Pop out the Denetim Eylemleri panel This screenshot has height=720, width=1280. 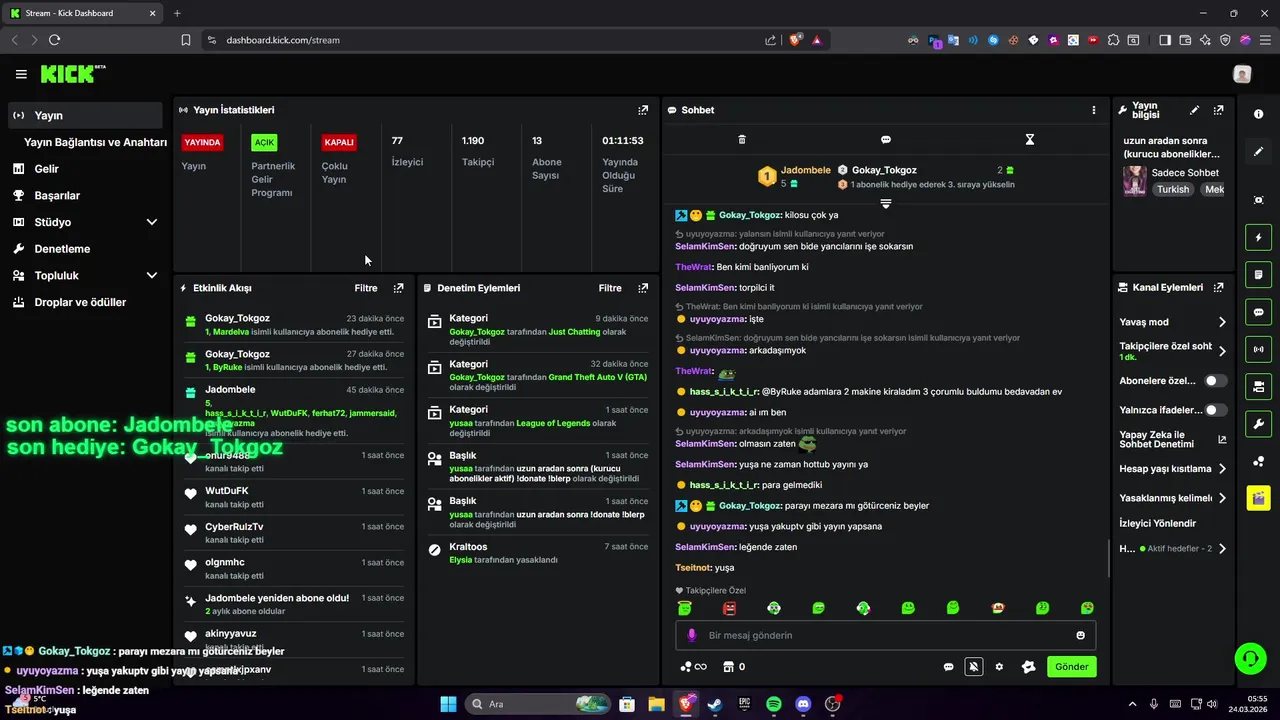pyautogui.click(x=643, y=288)
